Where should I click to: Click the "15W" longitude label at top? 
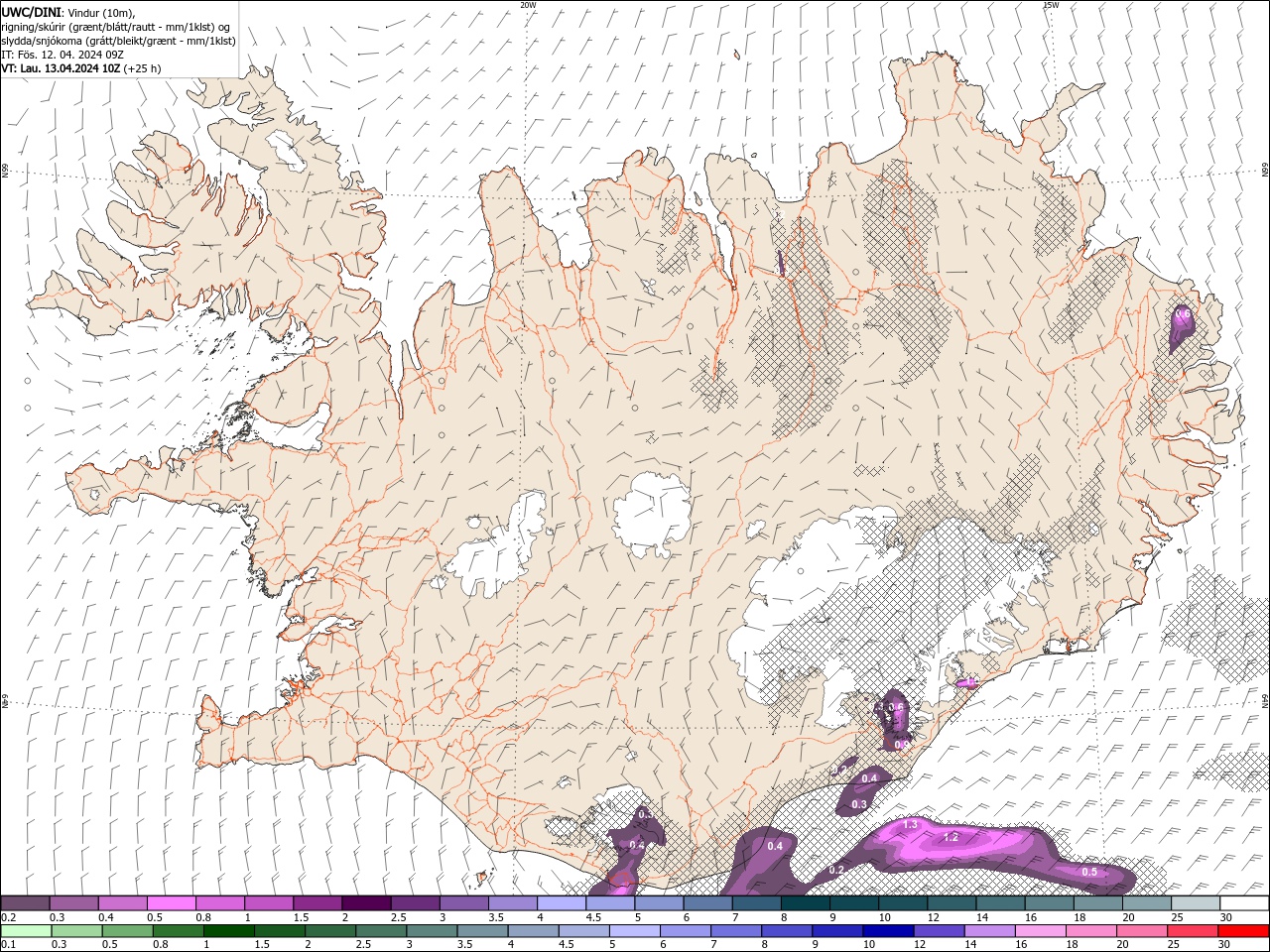[x=1051, y=5]
